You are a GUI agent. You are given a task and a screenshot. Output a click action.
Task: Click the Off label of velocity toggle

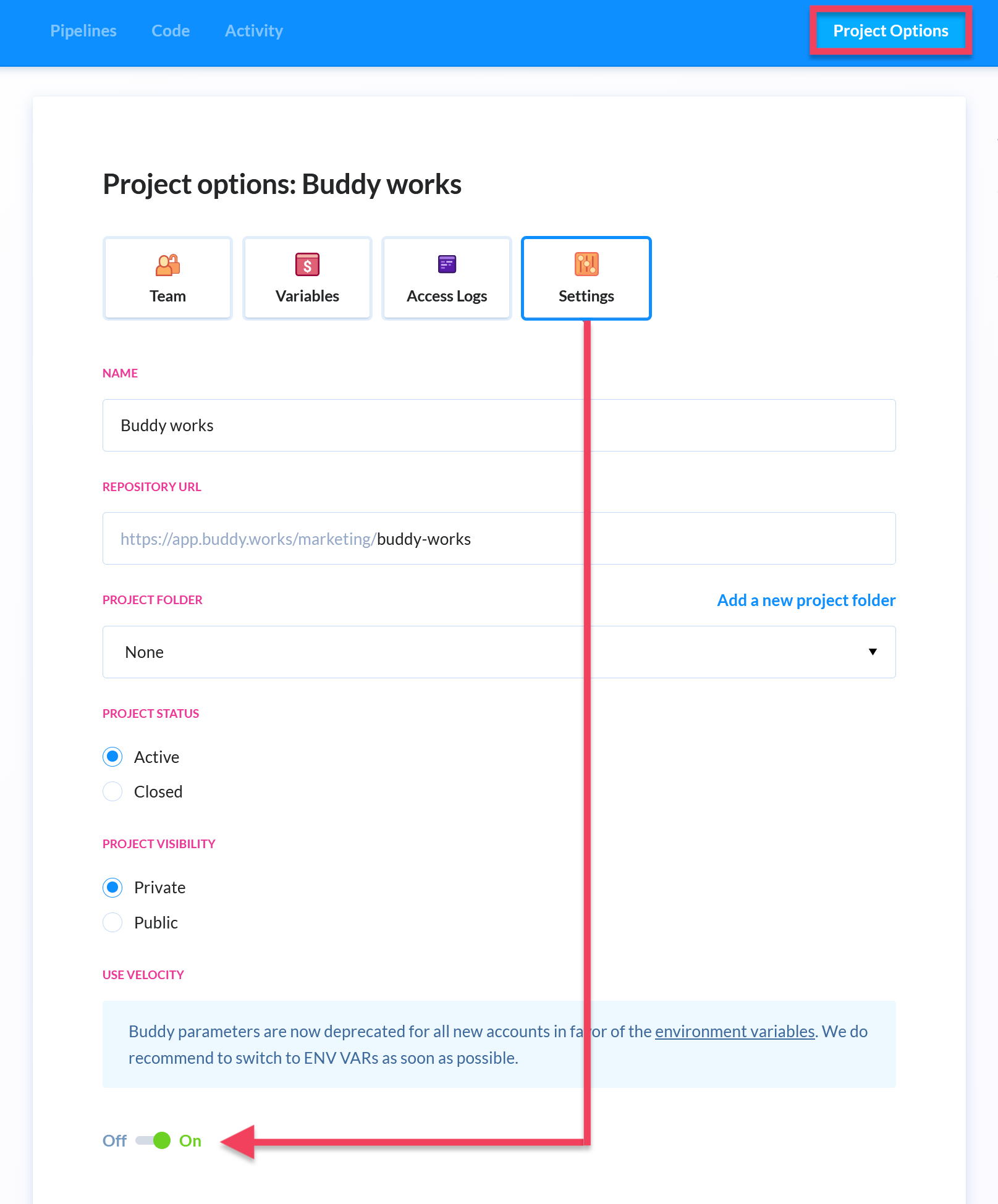[x=114, y=1140]
